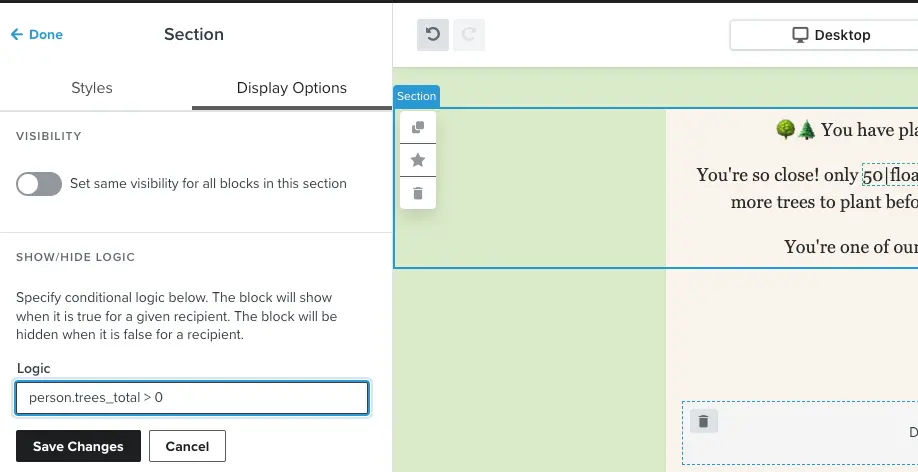Select the "You're one of our" text line
This screenshot has width=918, height=472.
tap(850, 247)
